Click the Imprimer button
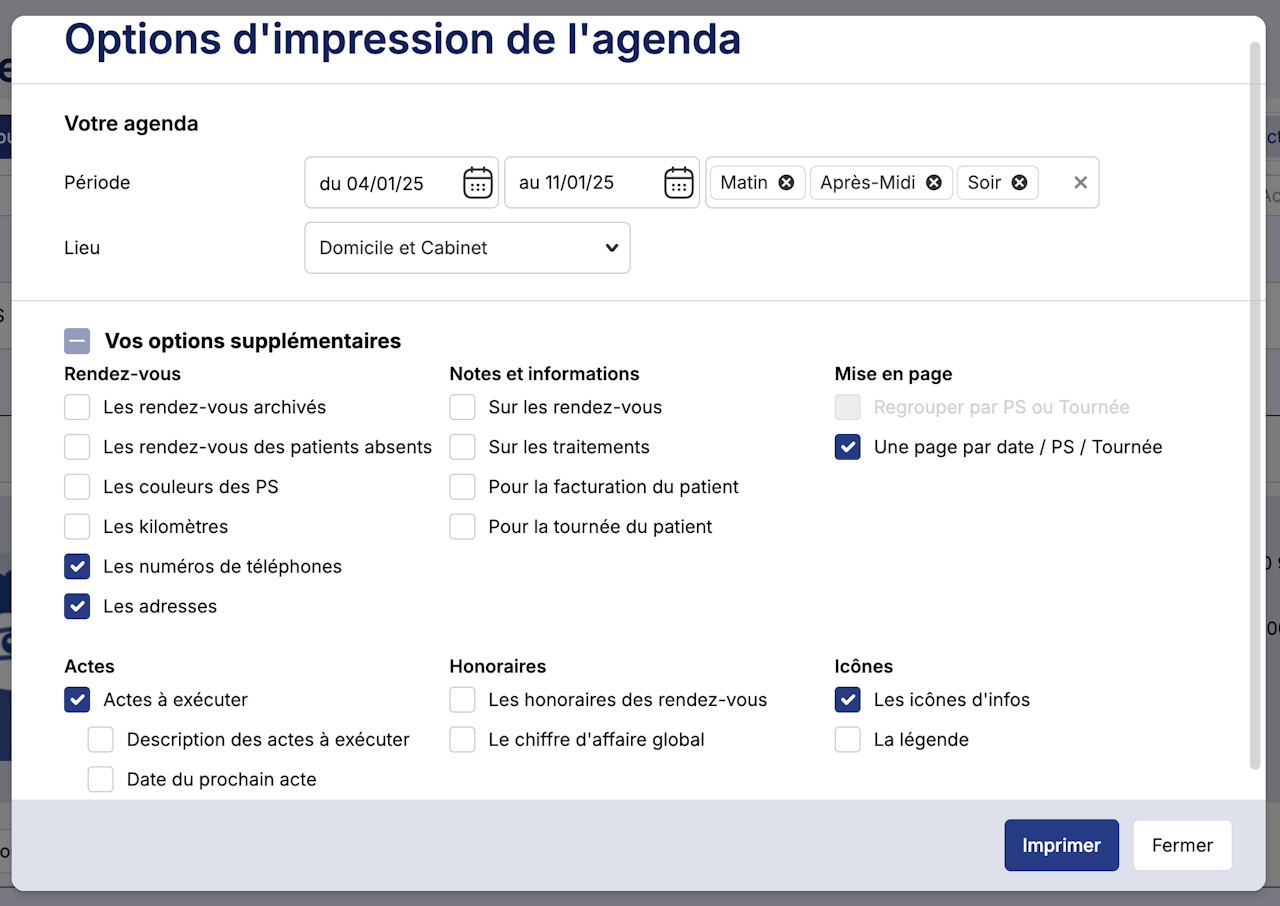Screen dimensions: 1280x906 coord(1061,845)
